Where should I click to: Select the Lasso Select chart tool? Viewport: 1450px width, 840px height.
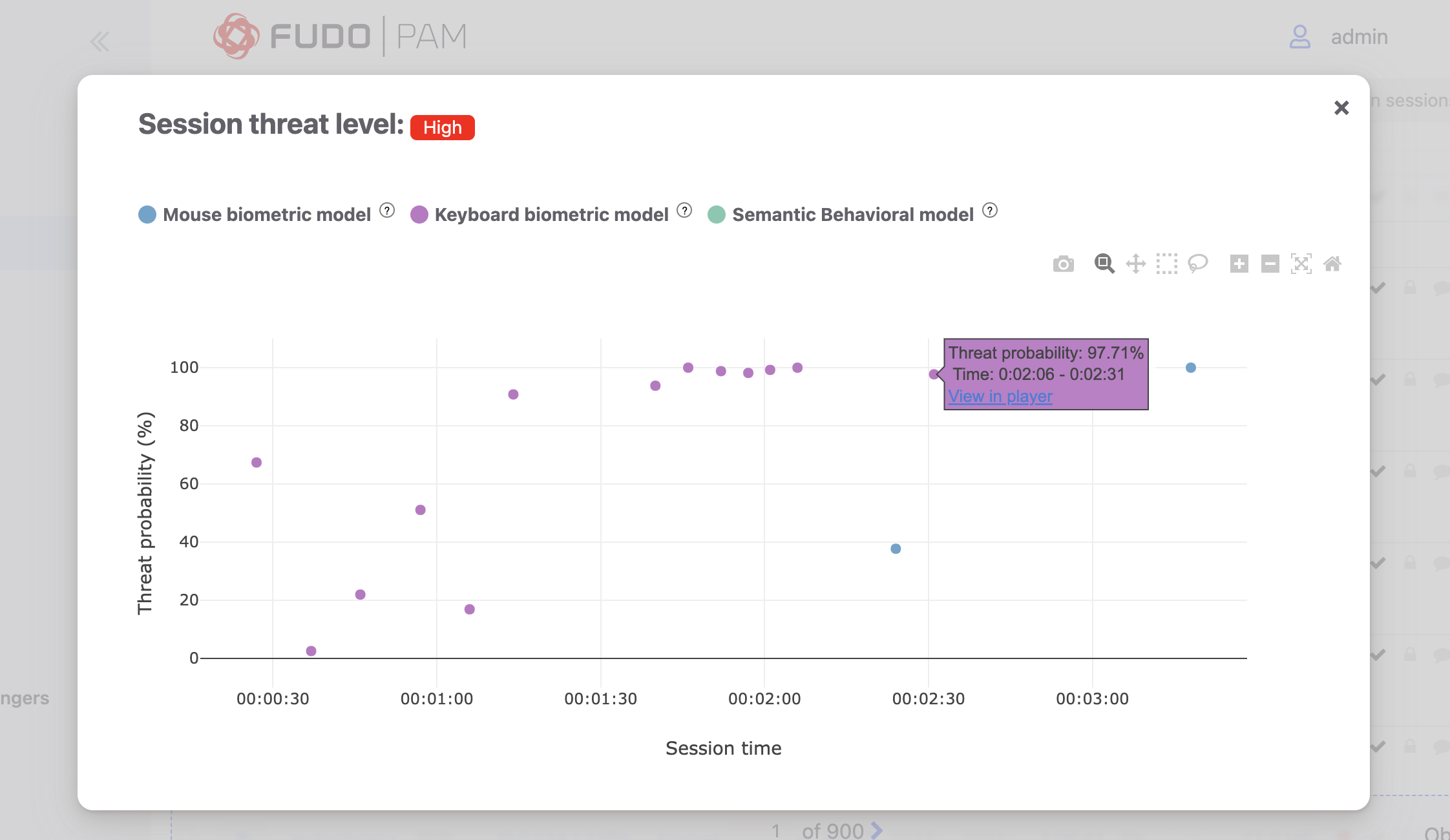[x=1197, y=264]
